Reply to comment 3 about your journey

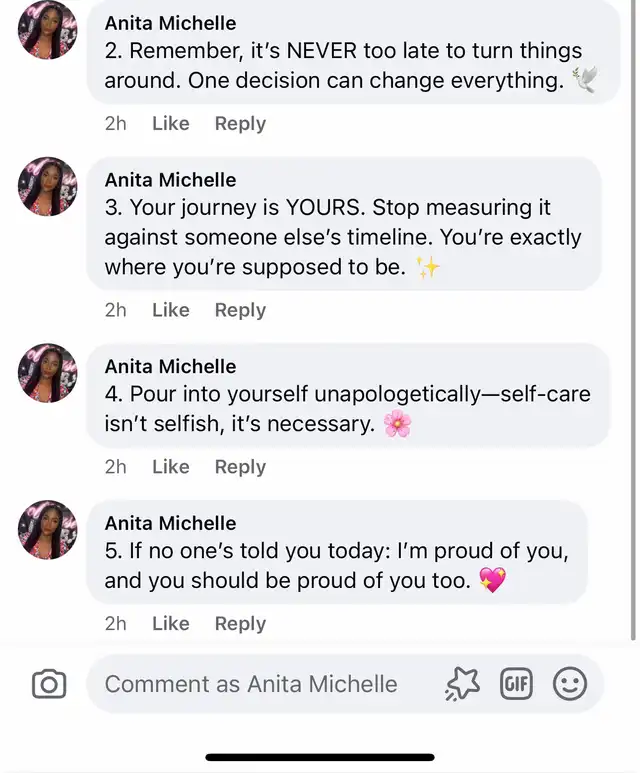(x=240, y=310)
